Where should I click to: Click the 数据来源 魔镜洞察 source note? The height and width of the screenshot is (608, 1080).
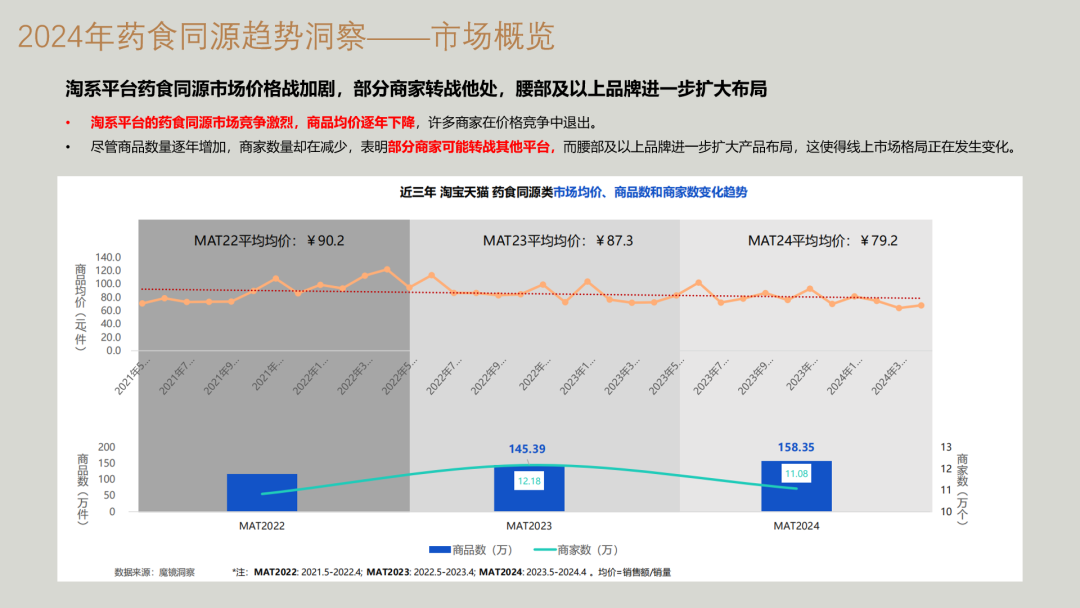click(x=154, y=572)
